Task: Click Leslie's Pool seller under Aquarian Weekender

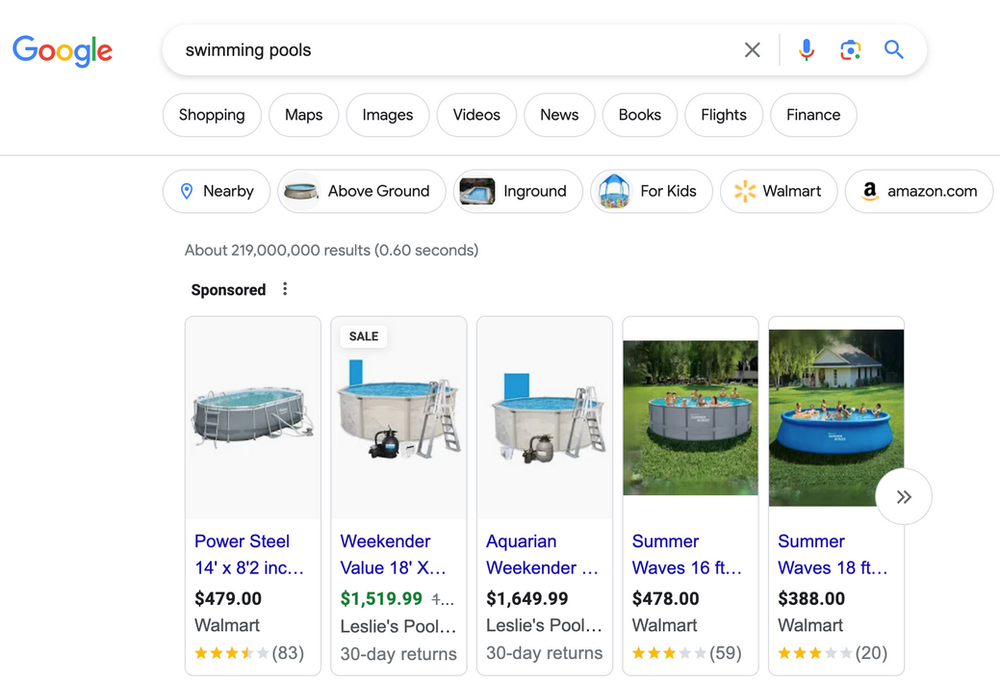Action: [x=544, y=625]
